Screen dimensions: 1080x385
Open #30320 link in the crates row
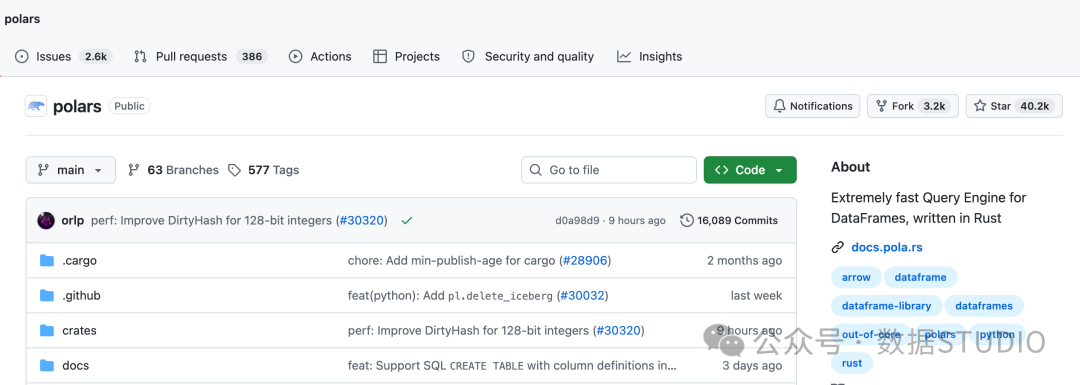coord(619,331)
